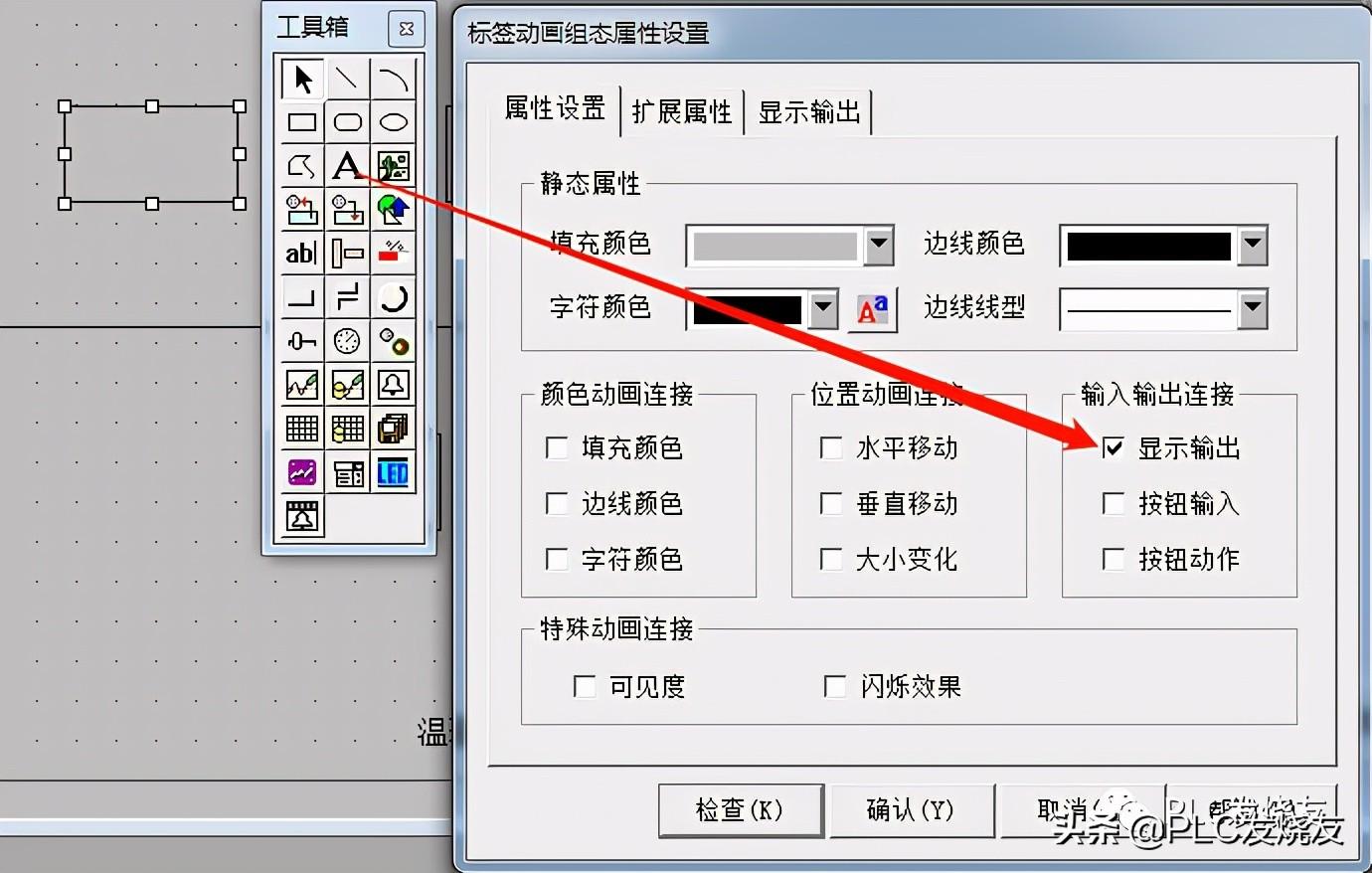Image resolution: width=1372 pixels, height=873 pixels.
Task: Select the blue LED display tool
Action: [x=393, y=473]
